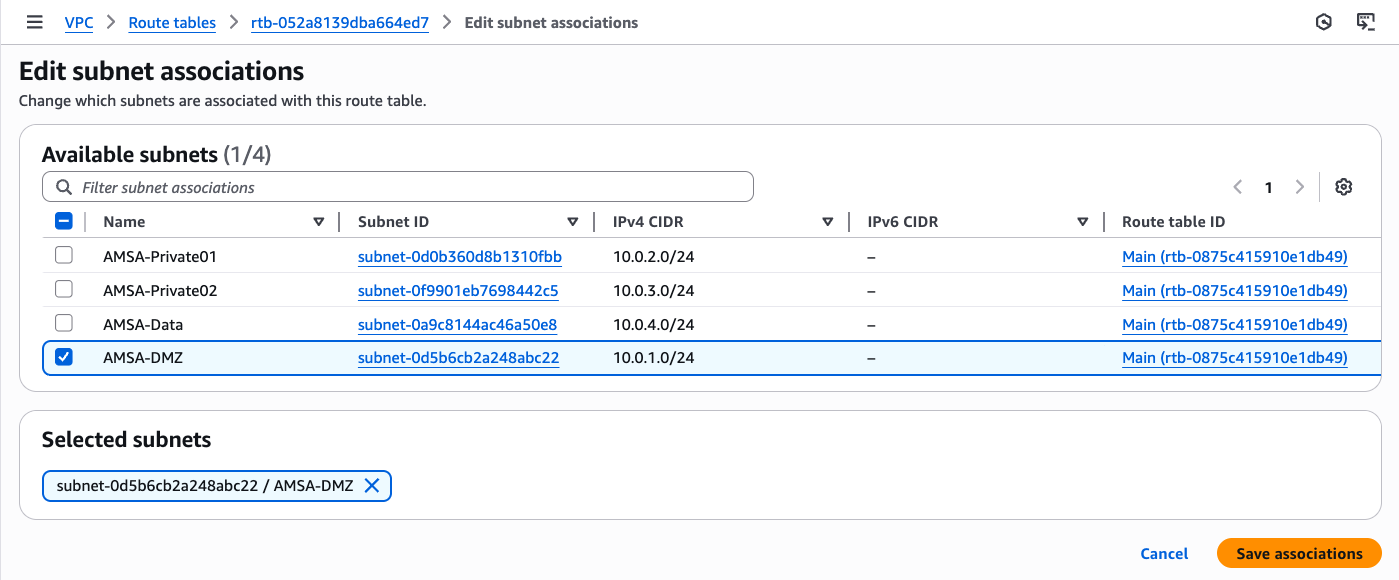Click the CloudShell icon in header
The width and height of the screenshot is (1399, 580).
1366,22
